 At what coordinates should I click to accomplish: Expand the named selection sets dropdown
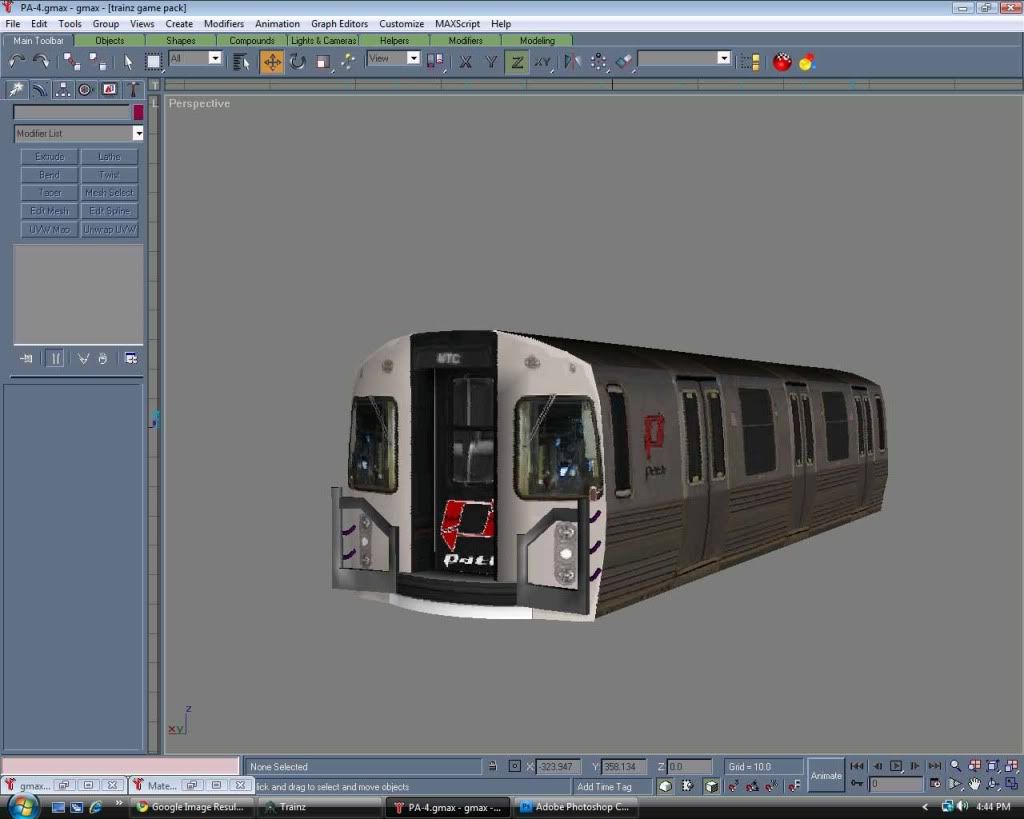(724, 58)
